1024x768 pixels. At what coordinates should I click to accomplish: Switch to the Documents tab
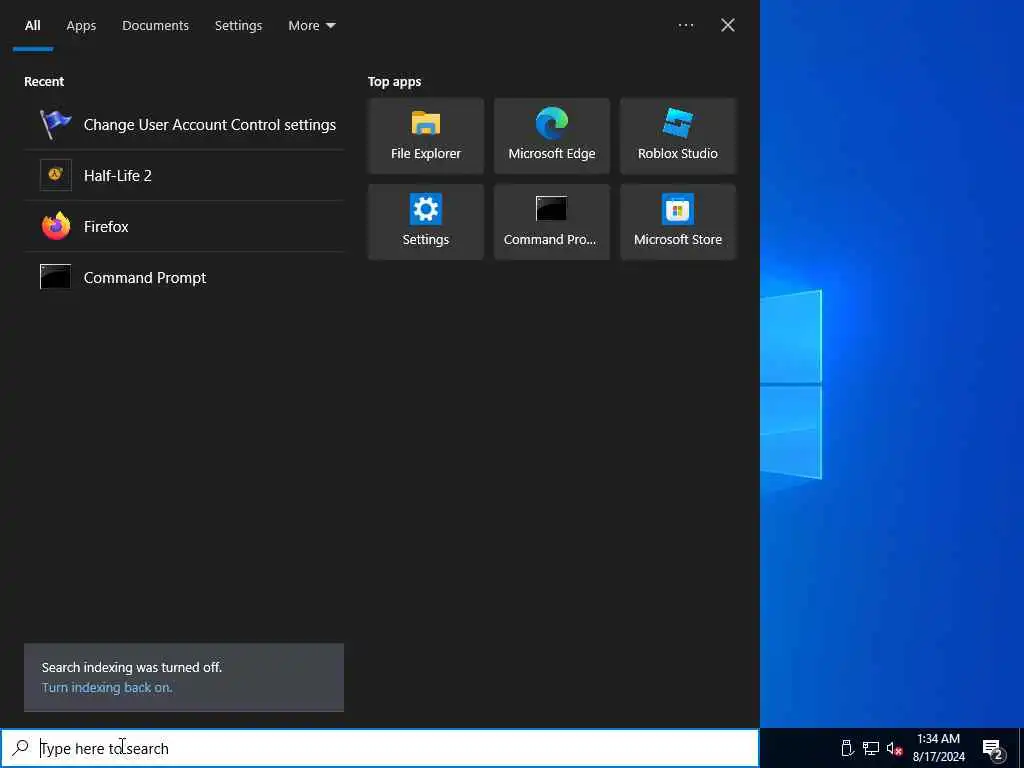[155, 25]
